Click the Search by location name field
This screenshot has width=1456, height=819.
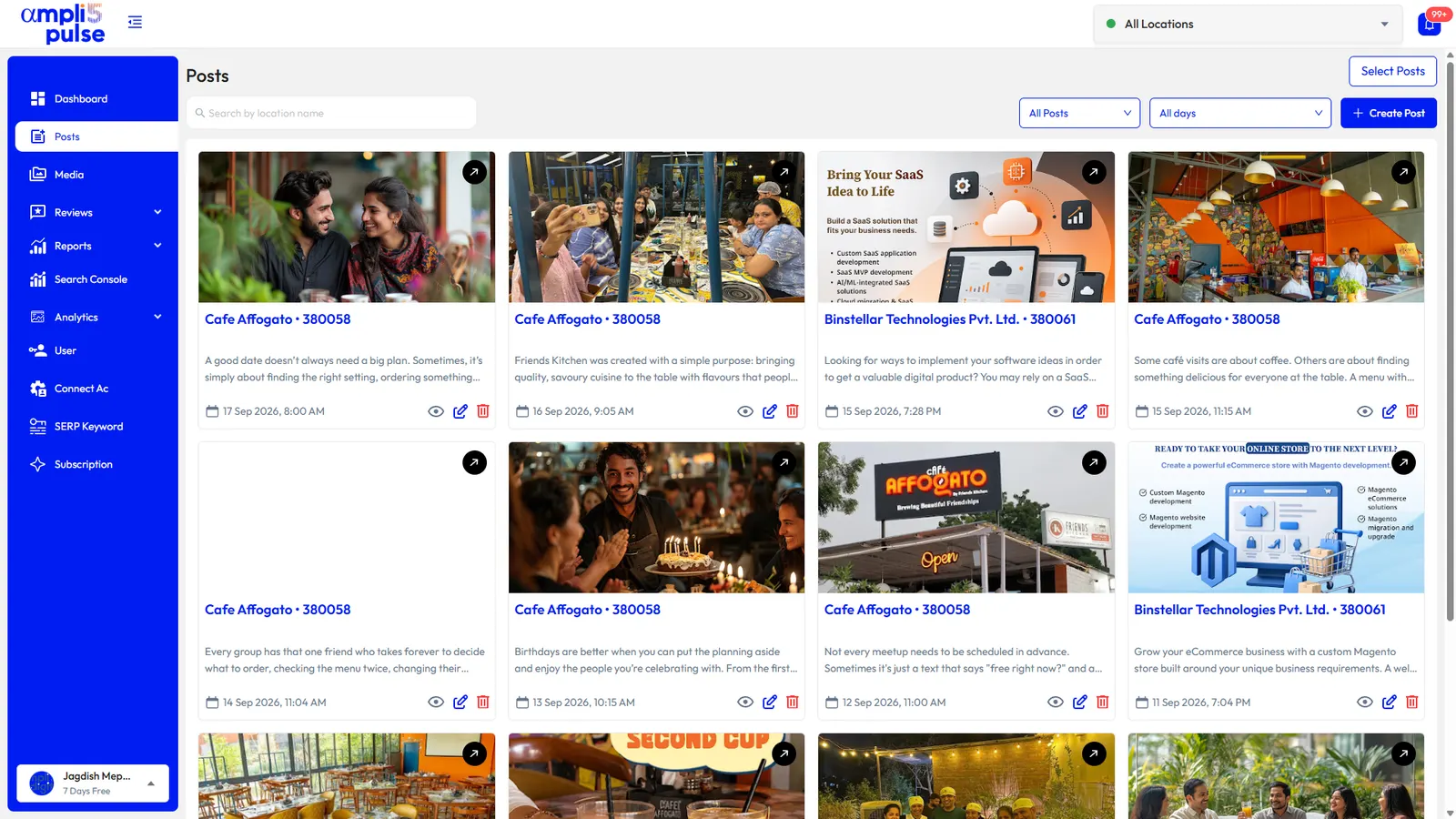331,113
